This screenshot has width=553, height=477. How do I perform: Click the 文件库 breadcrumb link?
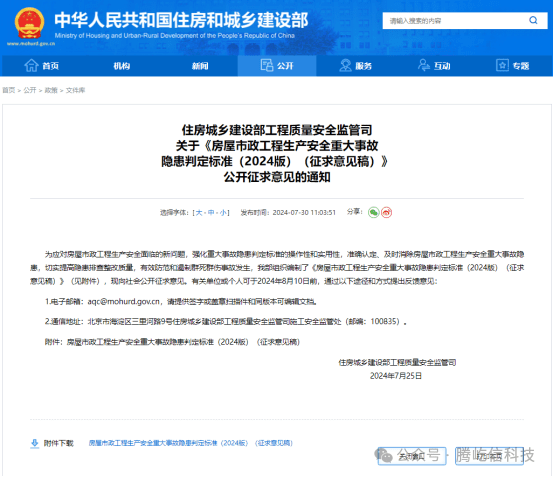[75, 90]
